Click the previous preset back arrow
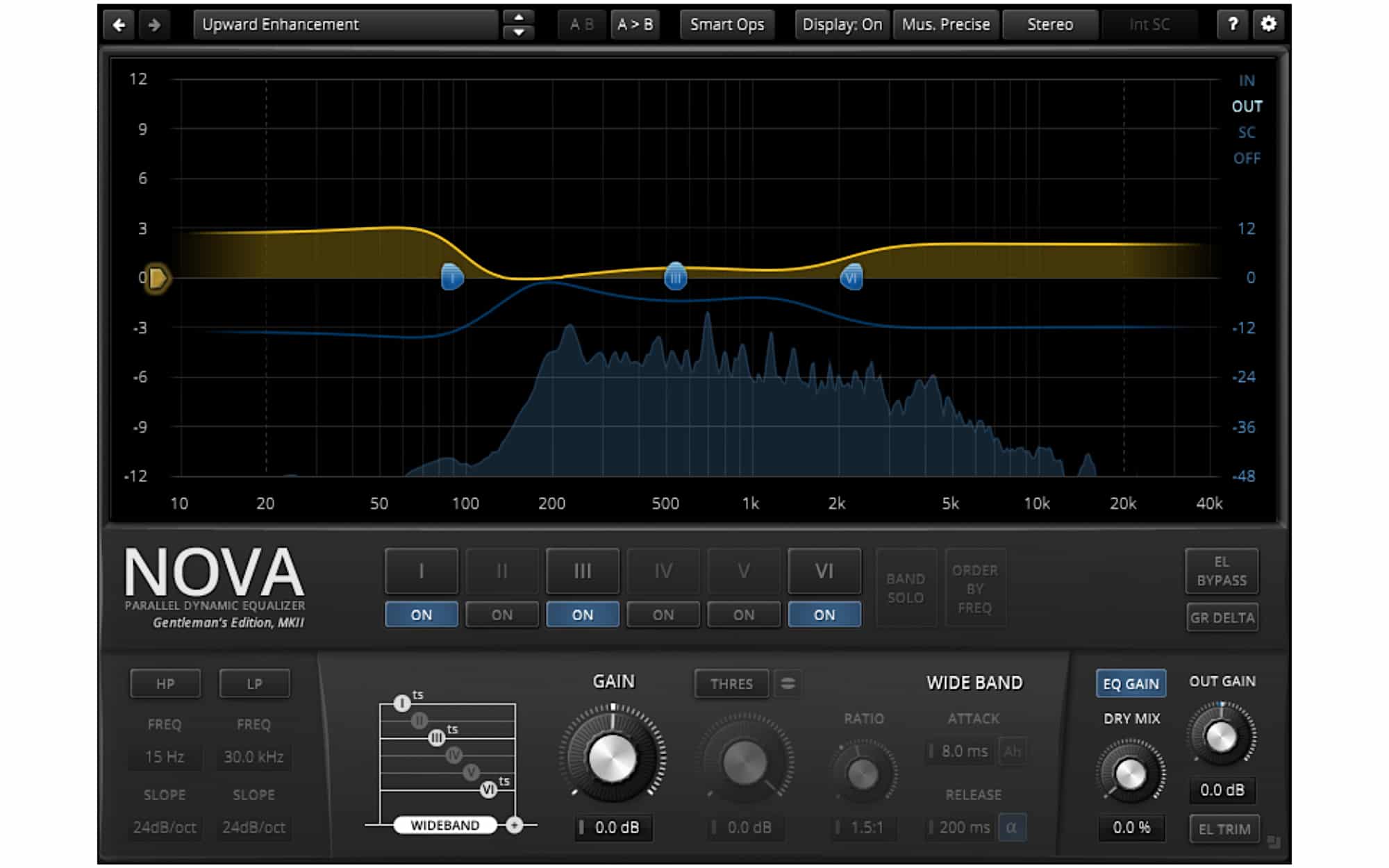Screen dimensions: 1389x868 click(119, 25)
